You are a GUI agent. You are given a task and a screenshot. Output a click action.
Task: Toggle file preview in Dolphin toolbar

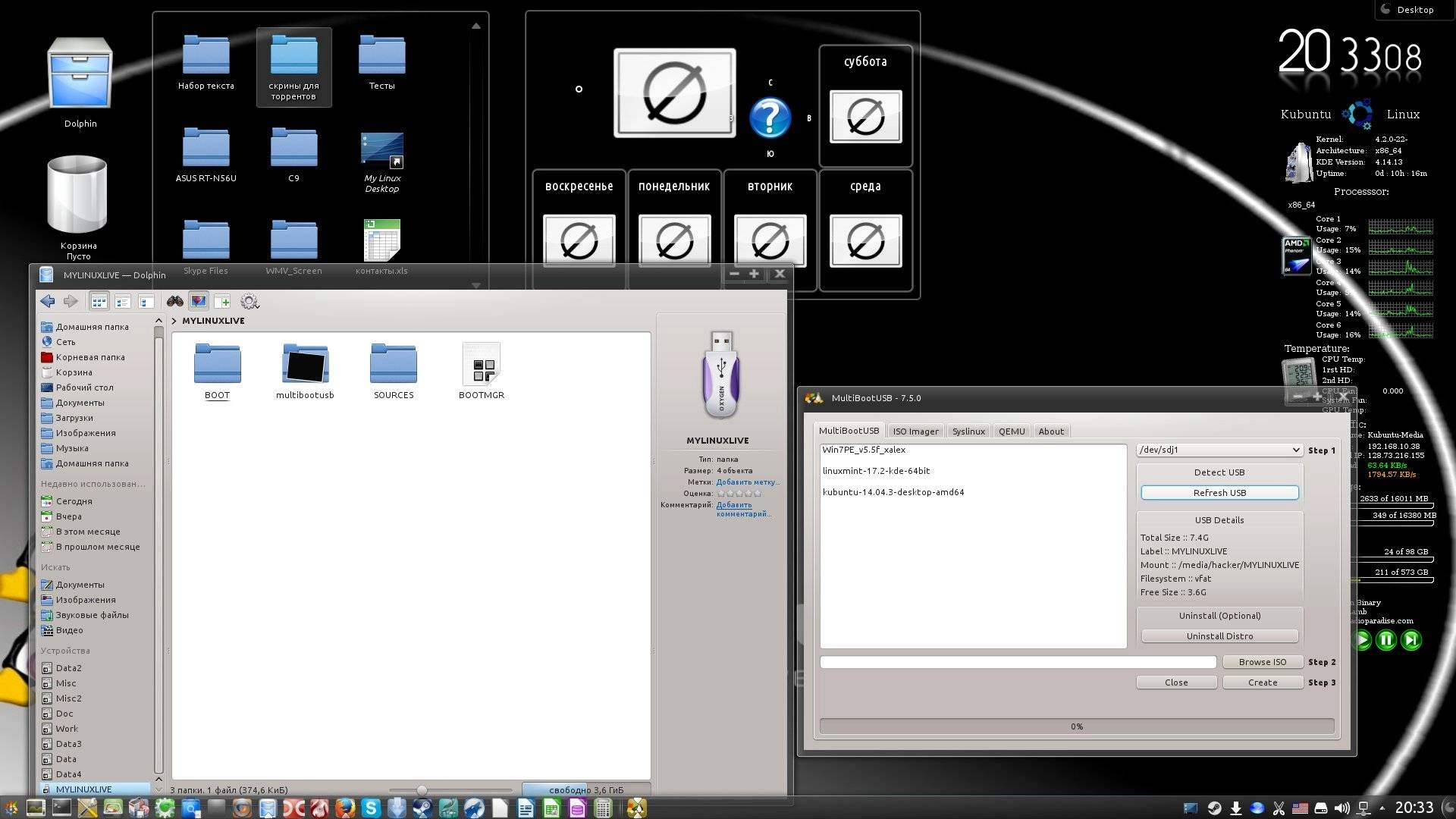(199, 302)
